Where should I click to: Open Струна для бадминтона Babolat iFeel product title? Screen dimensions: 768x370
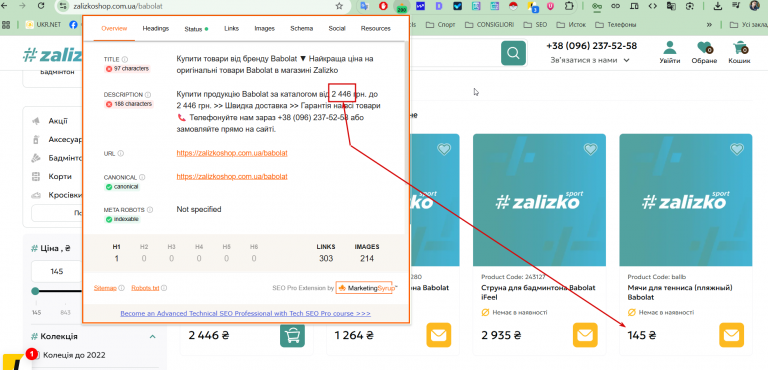click(x=538, y=293)
